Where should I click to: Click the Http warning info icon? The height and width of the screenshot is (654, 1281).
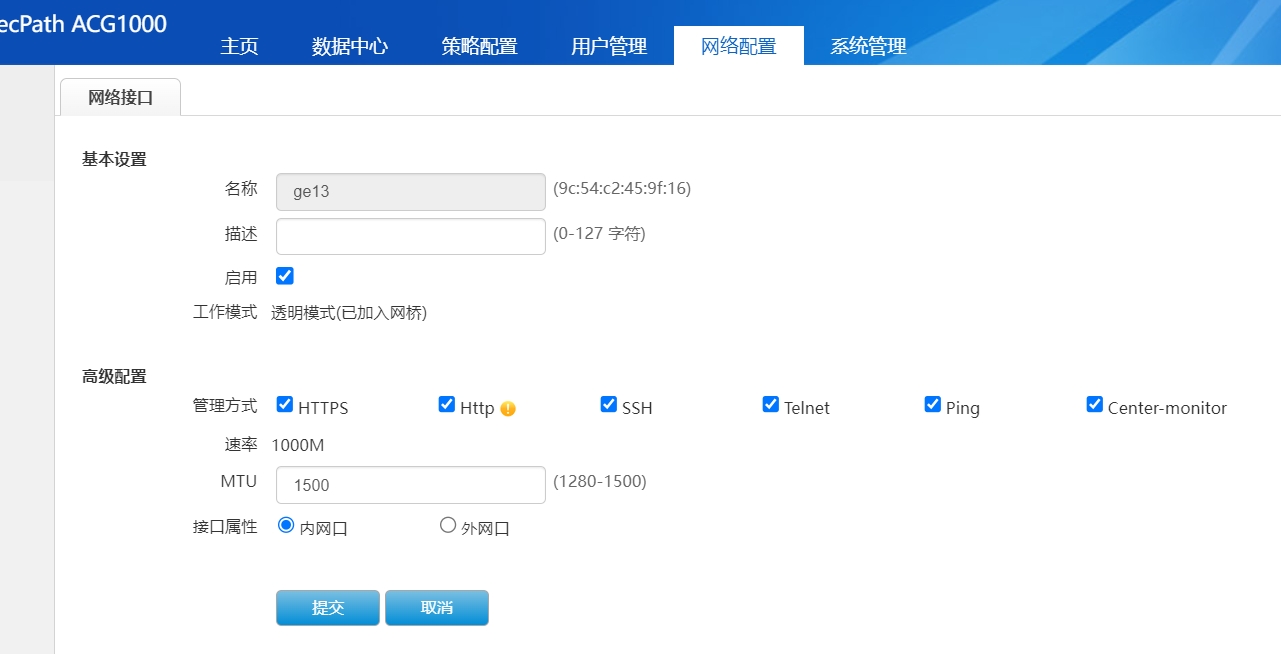pyautogui.click(x=508, y=408)
